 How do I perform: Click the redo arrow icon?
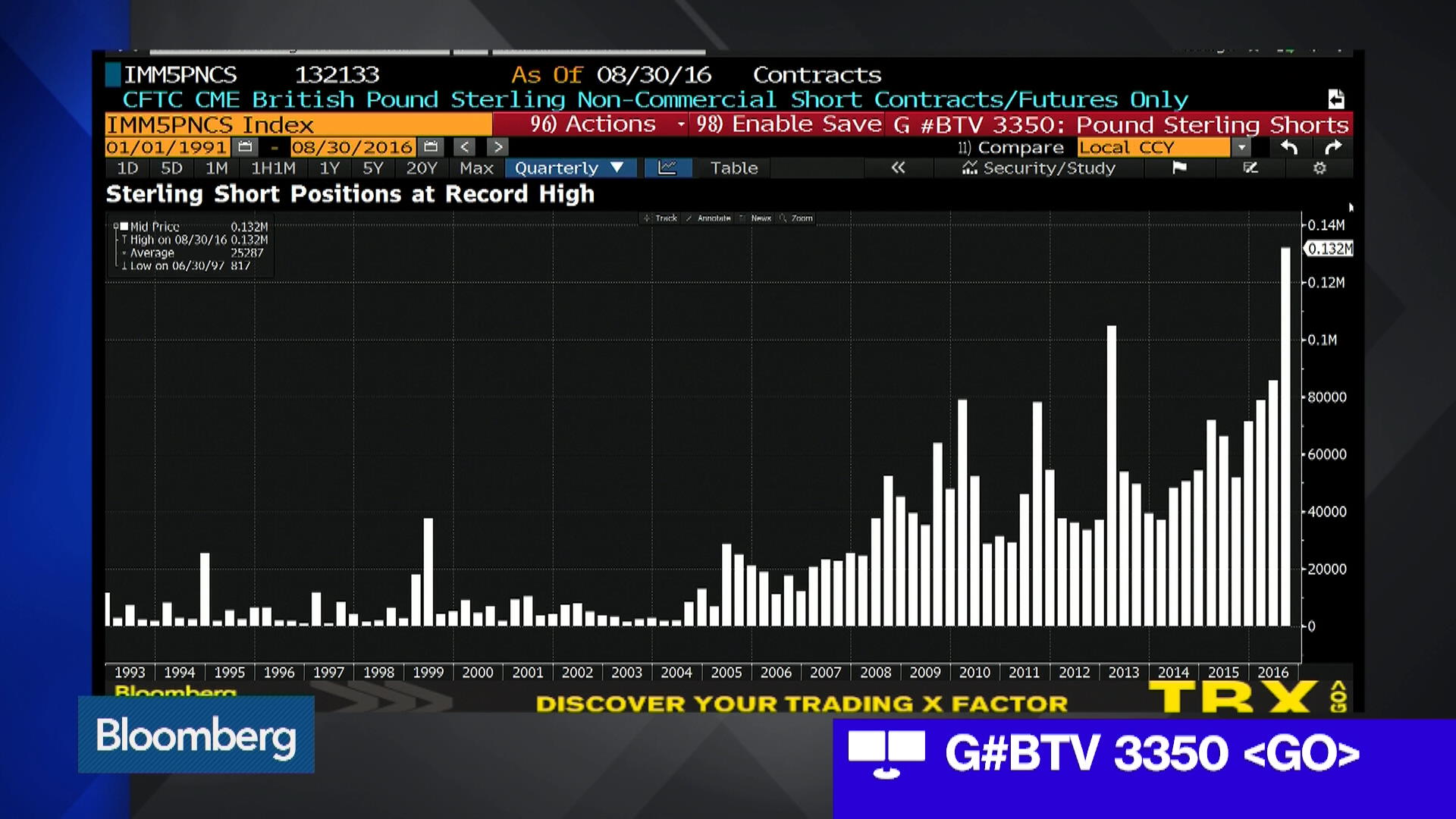pyautogui.click(x=1333, y=147)
